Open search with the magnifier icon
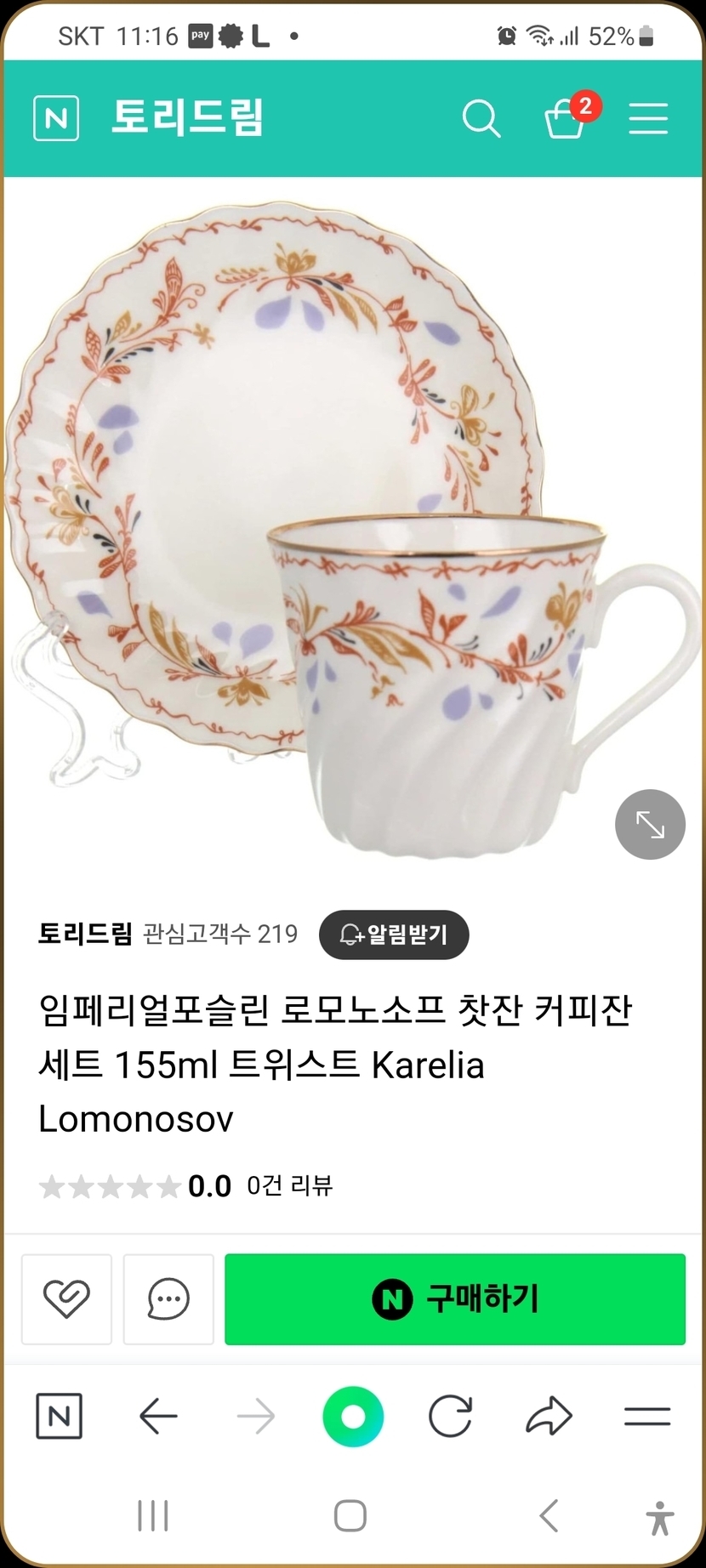The width and height of the screenshot is (706, 1568). (481, 118)
